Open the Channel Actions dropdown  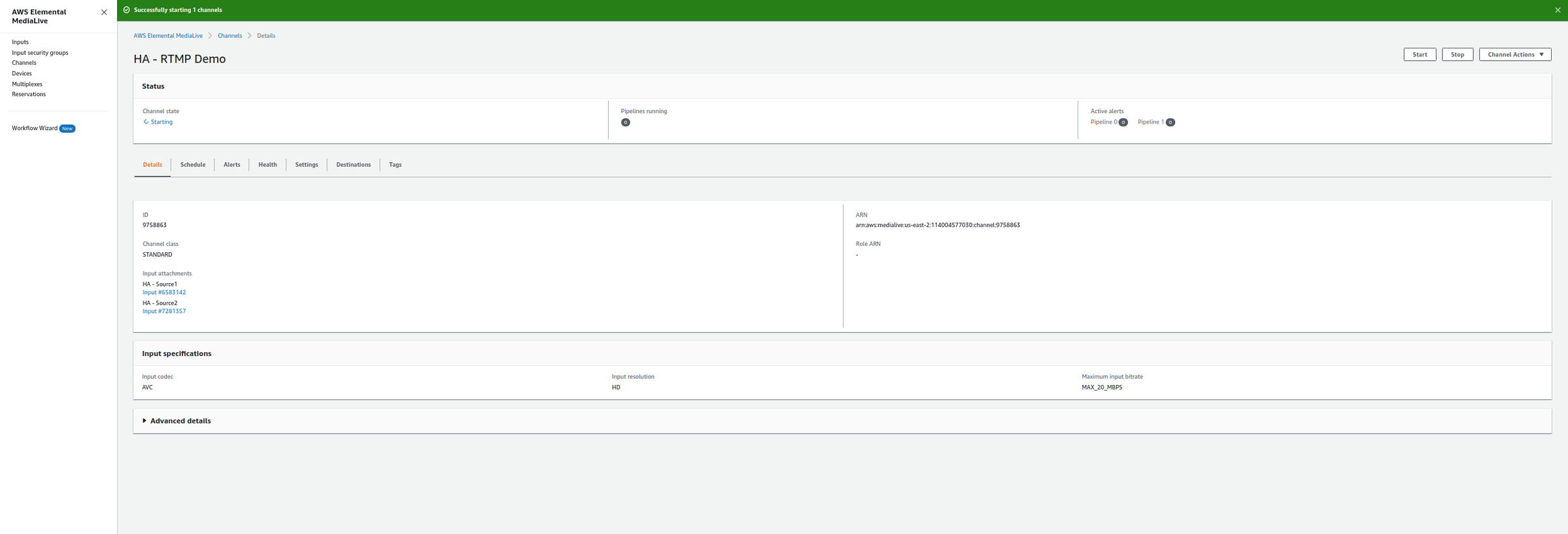(1515, 54)
